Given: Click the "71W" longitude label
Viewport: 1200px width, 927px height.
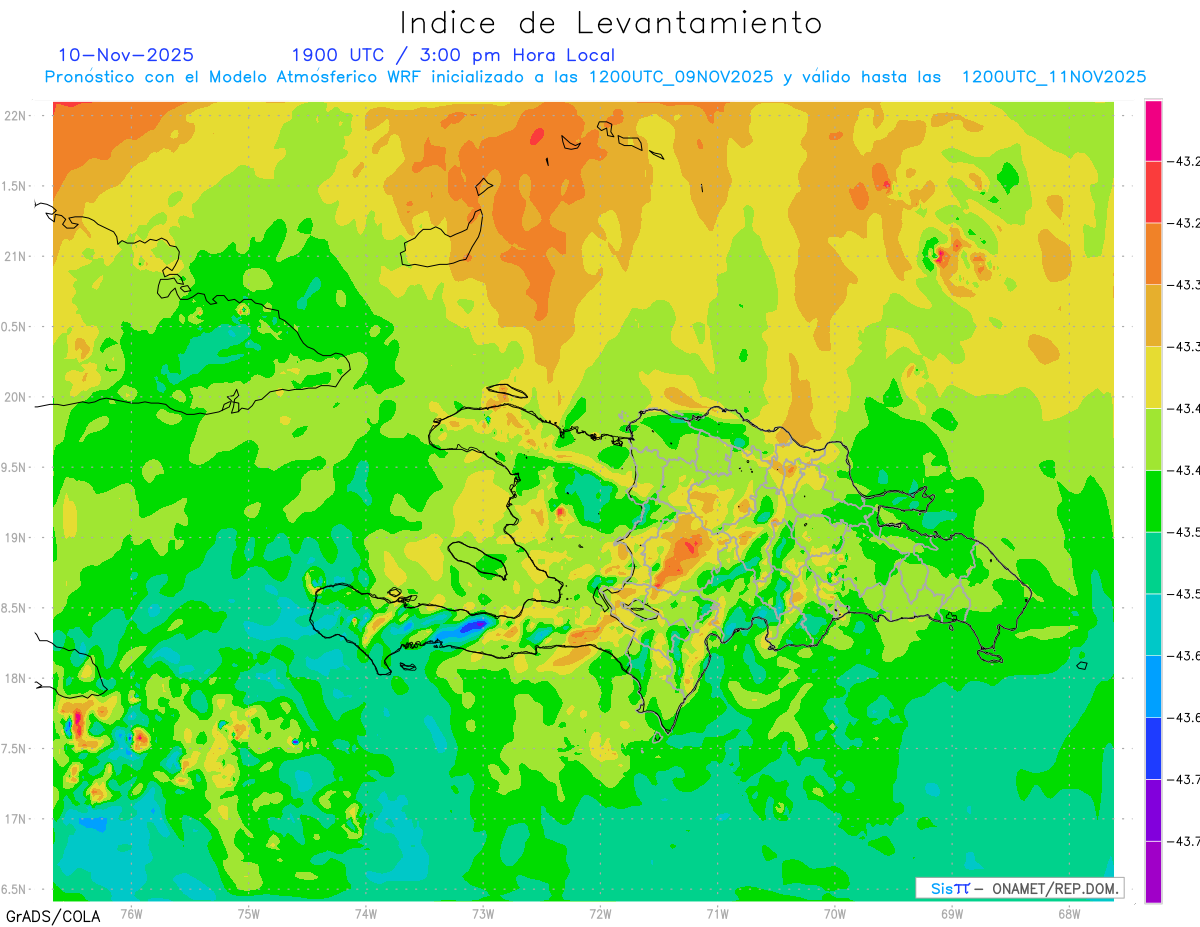Looking at the screenshot, I should point(717,914).
